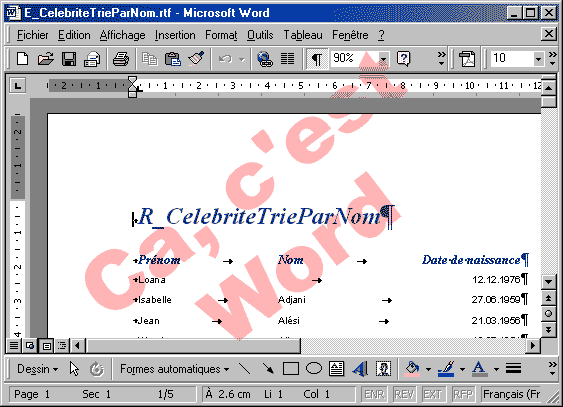Go to next page button
The height and width of the screenshot is (407, 563).
click(549, 329)
